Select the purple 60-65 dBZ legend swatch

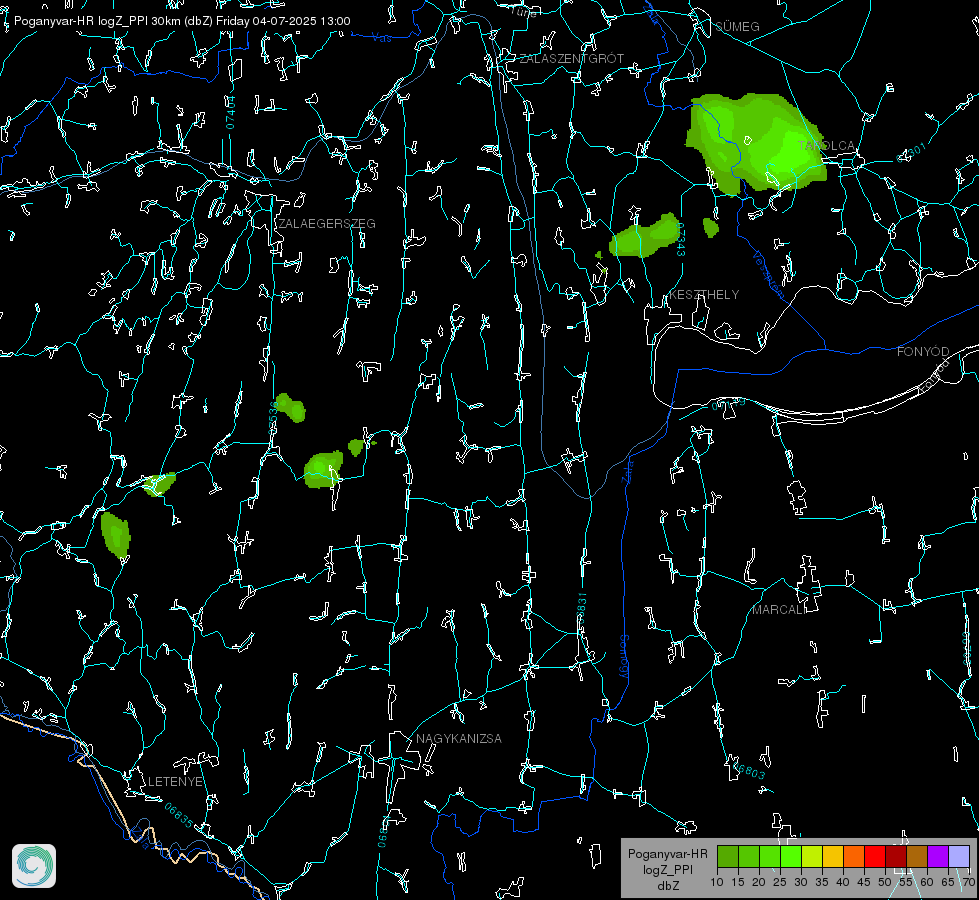coord(938,856)
